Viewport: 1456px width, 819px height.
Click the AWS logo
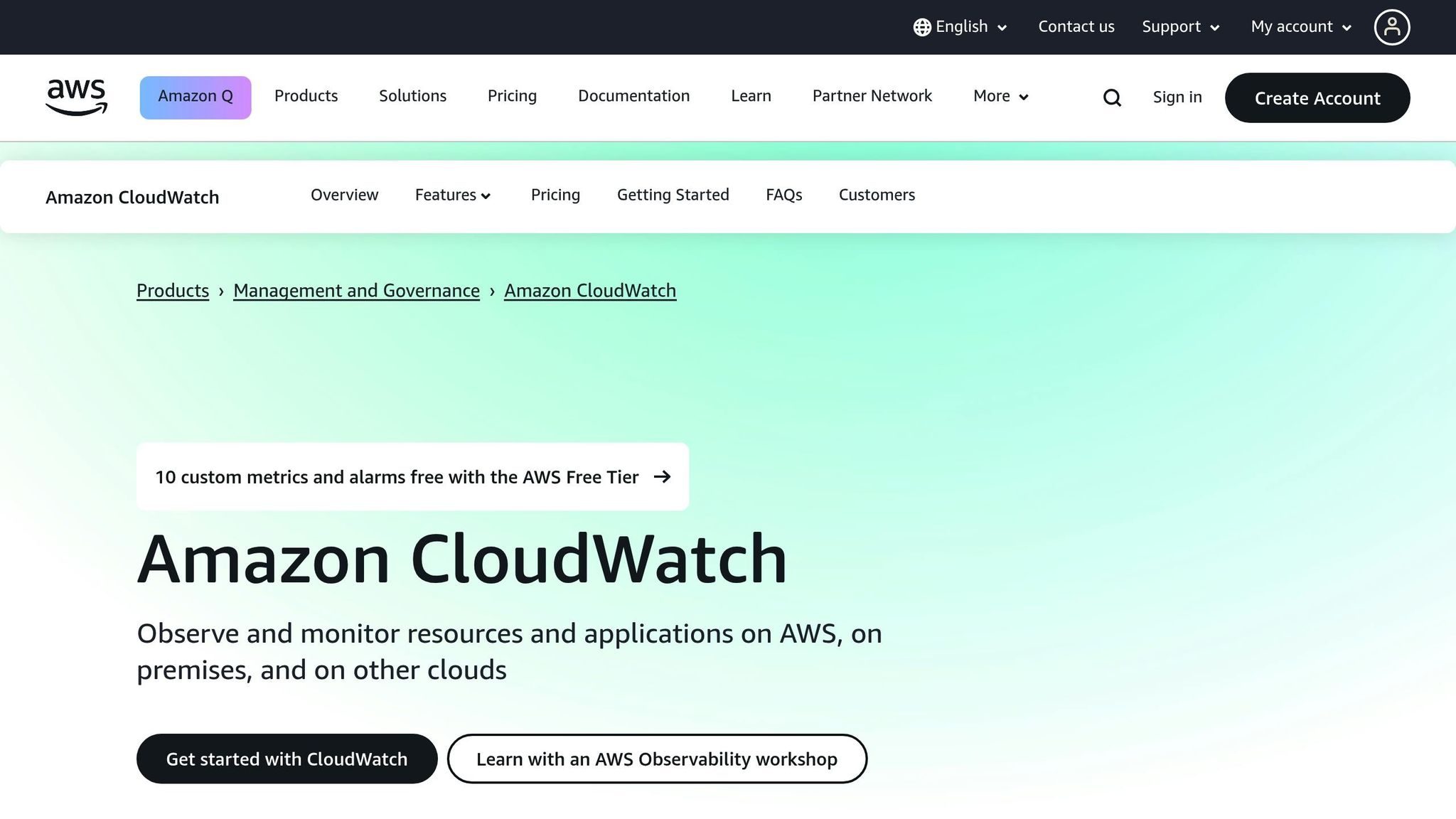pos(76,97)
